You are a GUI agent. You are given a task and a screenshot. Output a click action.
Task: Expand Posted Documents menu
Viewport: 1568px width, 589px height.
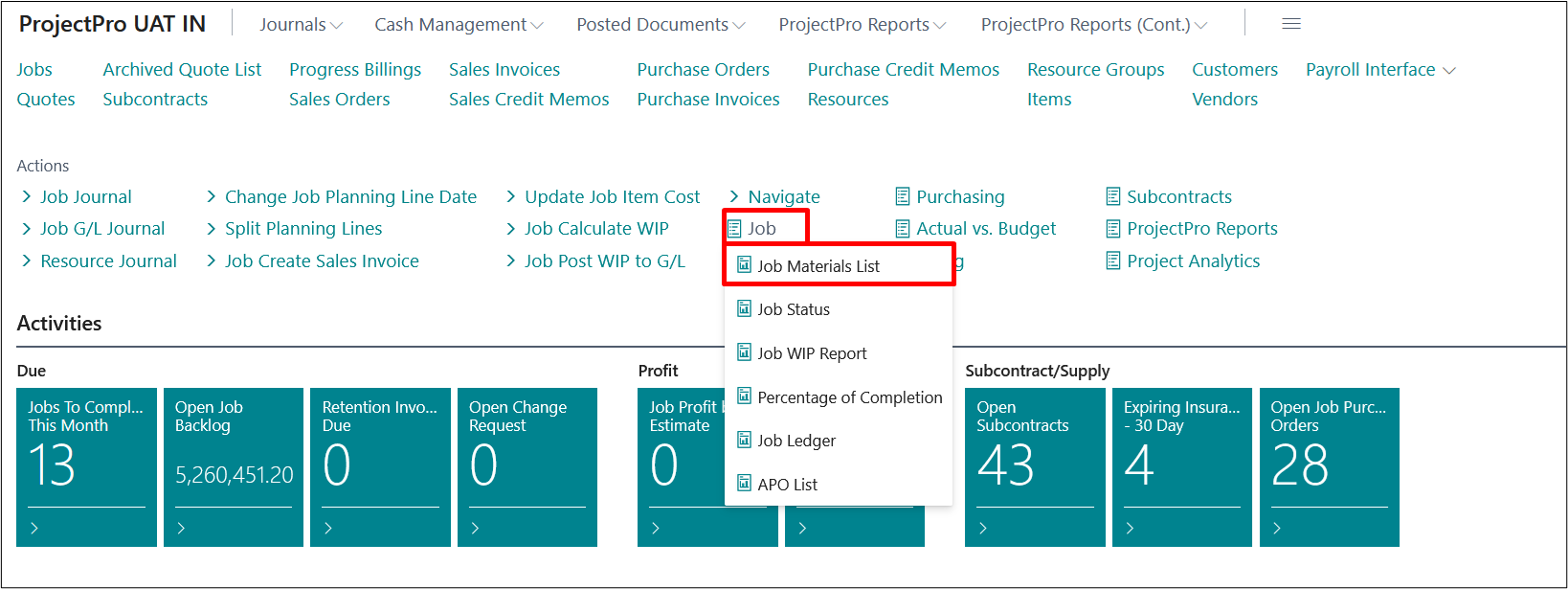coord(660,25)
